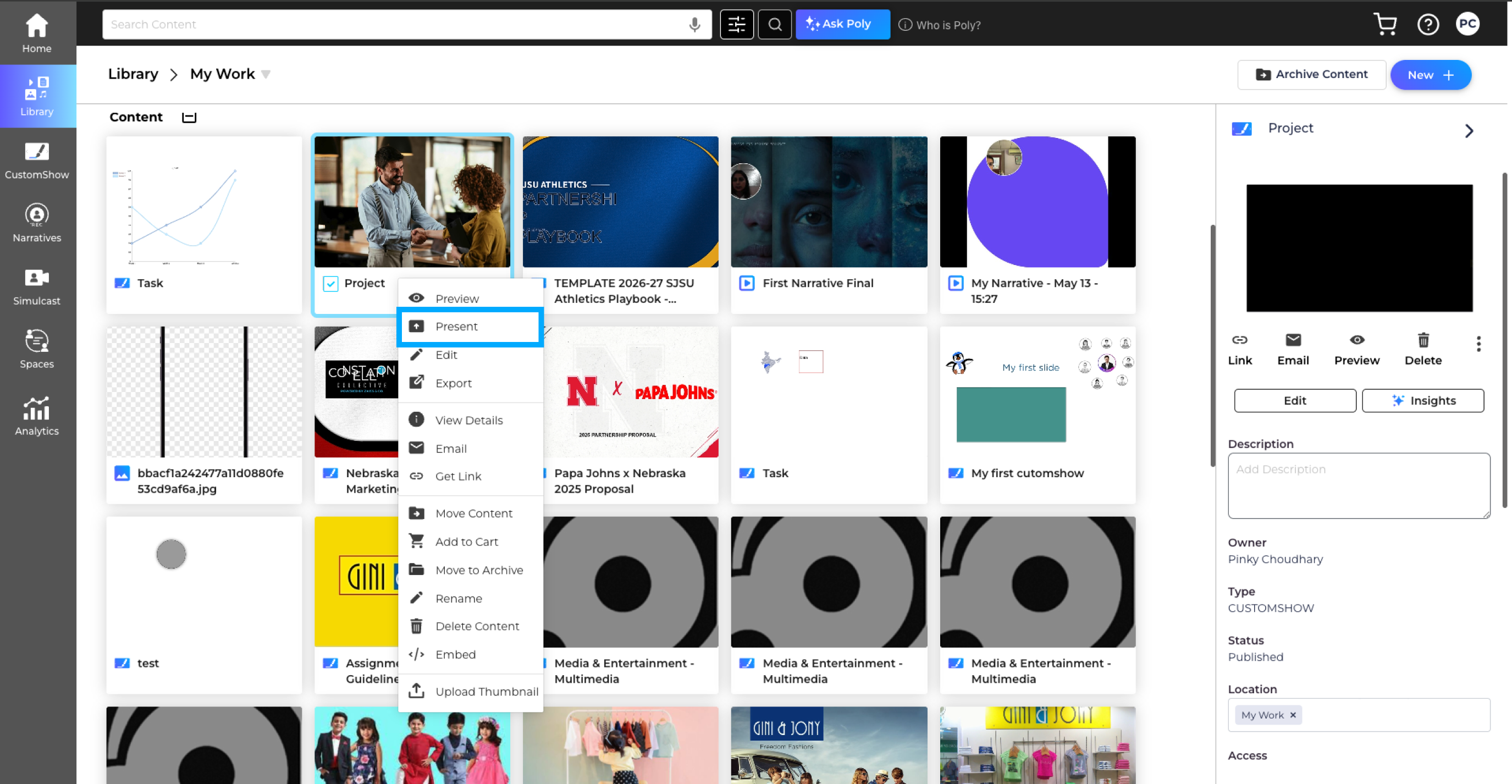Image resolution: width=1512 pixels, height=784 pixels.
Task: Open the PC user profile avatar
Action: pyautogui.click(x=1466, y=24)
